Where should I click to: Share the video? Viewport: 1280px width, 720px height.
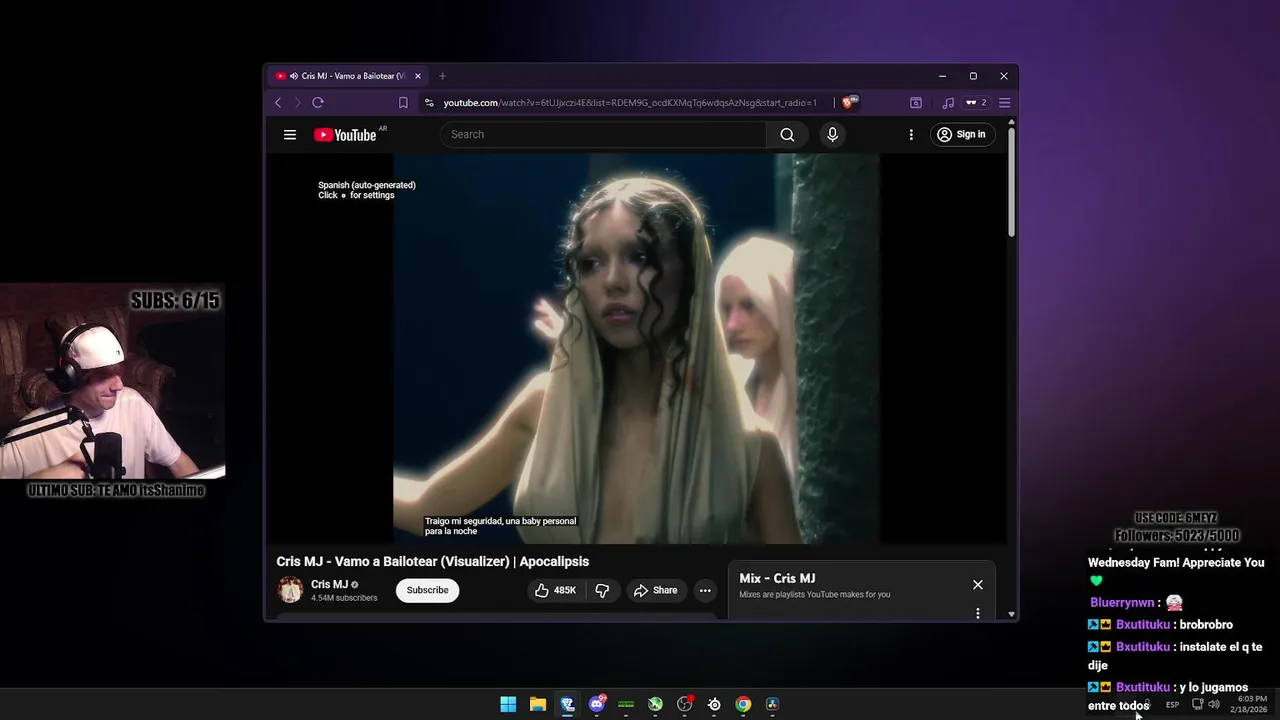click(655, 590)
